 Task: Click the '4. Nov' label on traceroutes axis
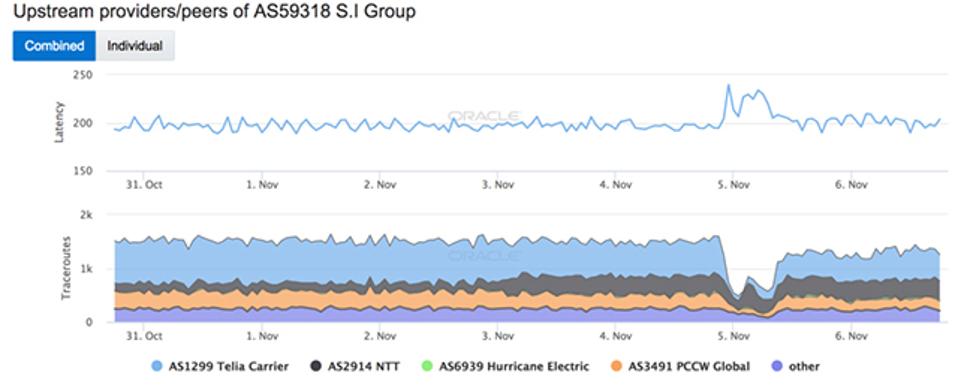point(616,335)
